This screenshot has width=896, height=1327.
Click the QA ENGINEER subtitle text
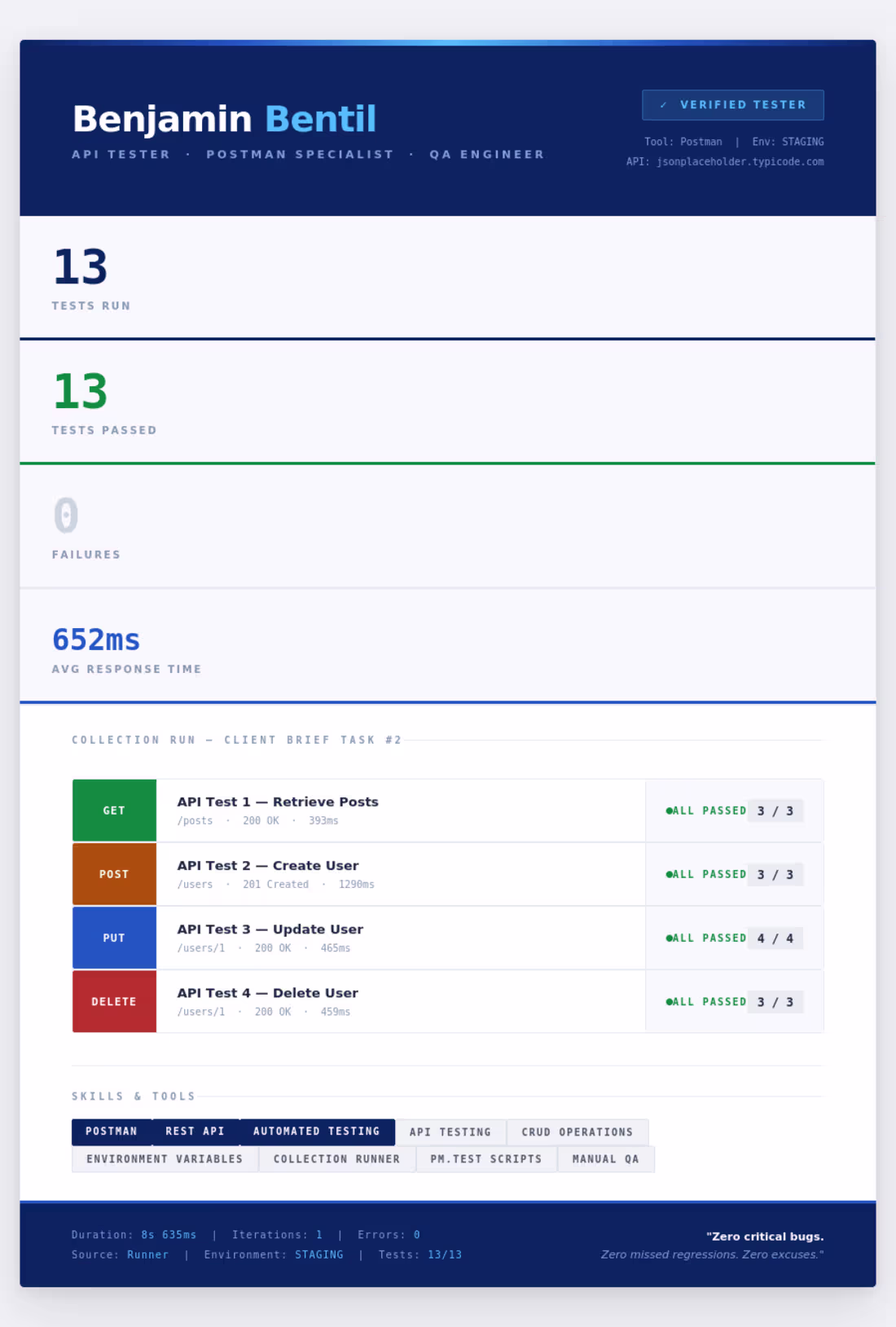pos(487,154)
